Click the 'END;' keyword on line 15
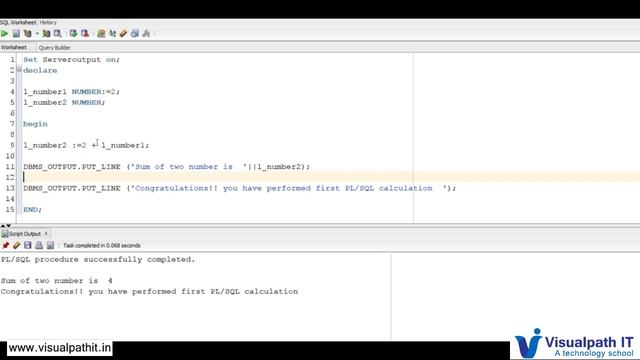This screenshot has width=640, height=360. point(32,209)
